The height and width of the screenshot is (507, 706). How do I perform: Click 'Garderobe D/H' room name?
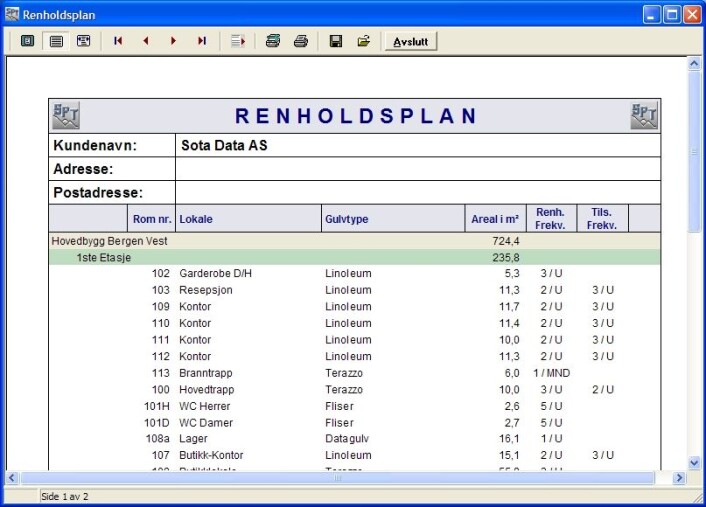[215, 273]
